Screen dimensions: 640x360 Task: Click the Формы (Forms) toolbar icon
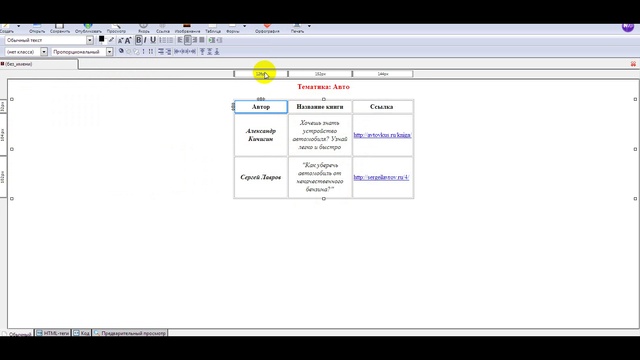point(233,29)
